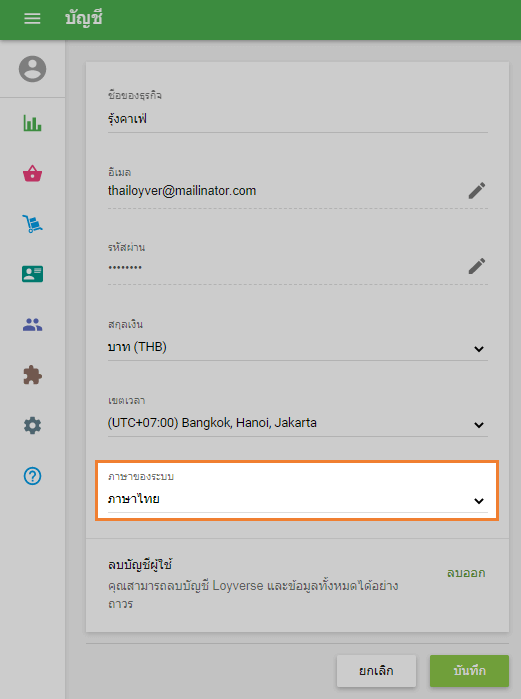This screenshot has height=699, width=521.
Task: Click the masked password dots
Action: 125,267
